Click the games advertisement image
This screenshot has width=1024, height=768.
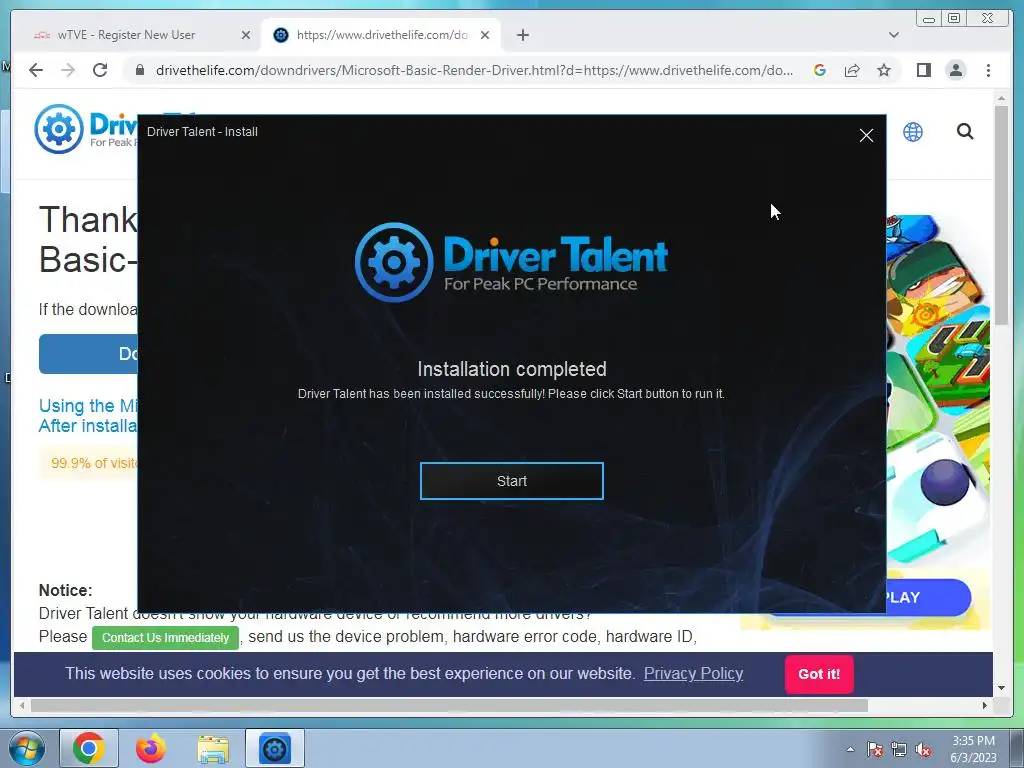click(938, 389)
